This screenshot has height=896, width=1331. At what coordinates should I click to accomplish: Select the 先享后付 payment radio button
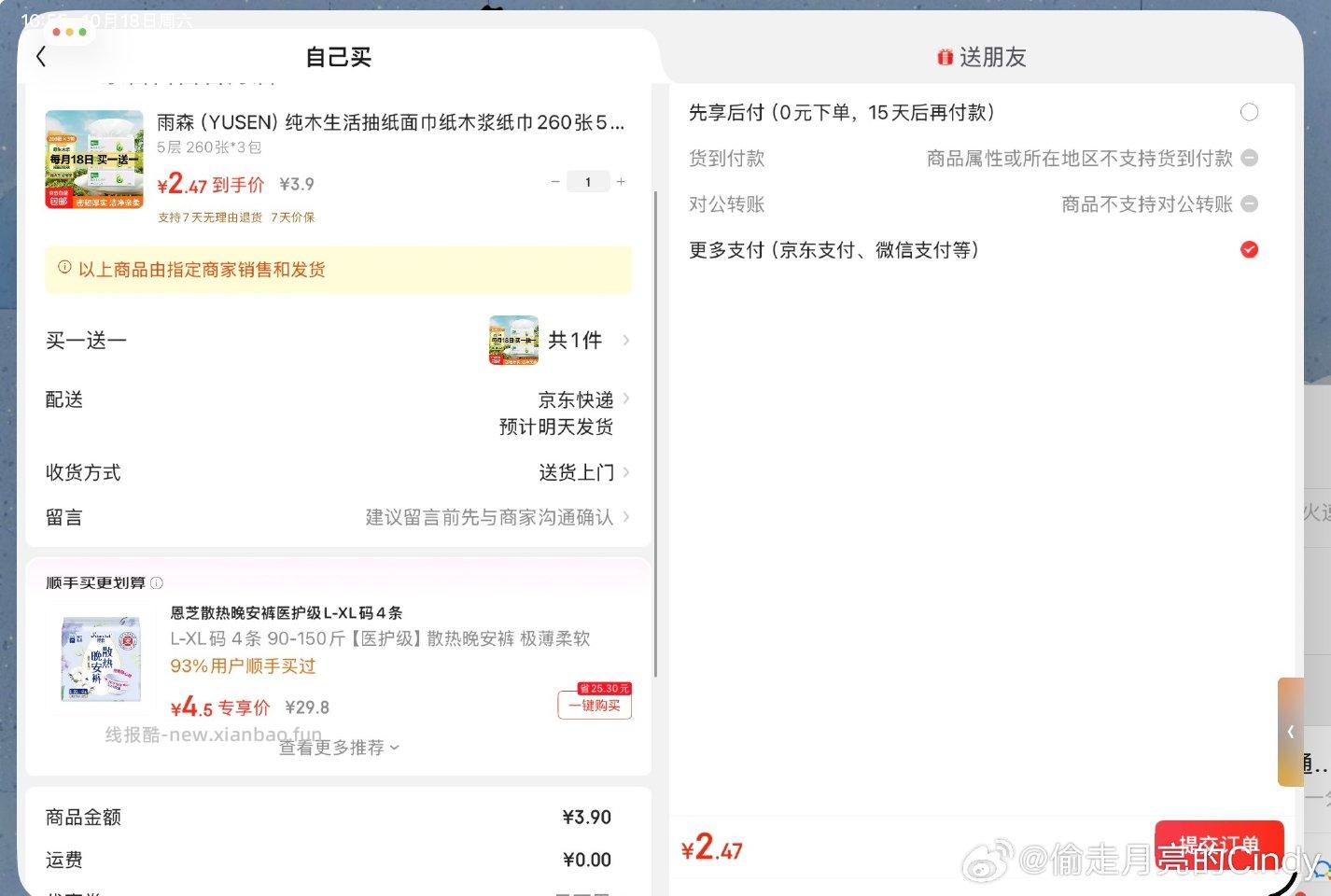1250,112
